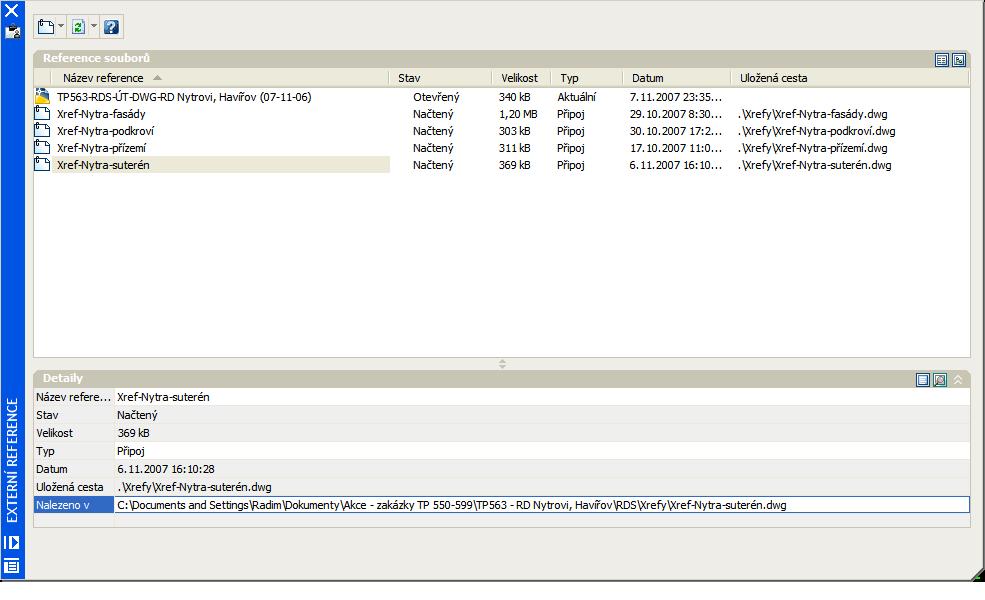Select the Xref-Nytra-fasády reference
The image size is (985, 600).
(101, 114)
